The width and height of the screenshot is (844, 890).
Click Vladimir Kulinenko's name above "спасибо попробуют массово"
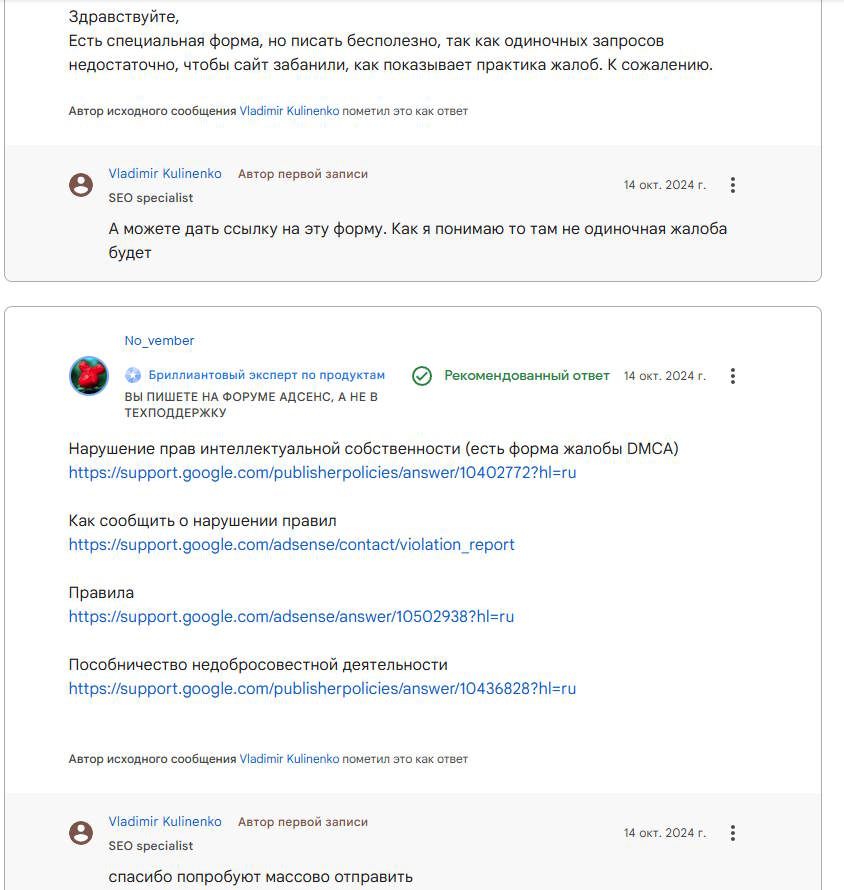coord(165,822)
